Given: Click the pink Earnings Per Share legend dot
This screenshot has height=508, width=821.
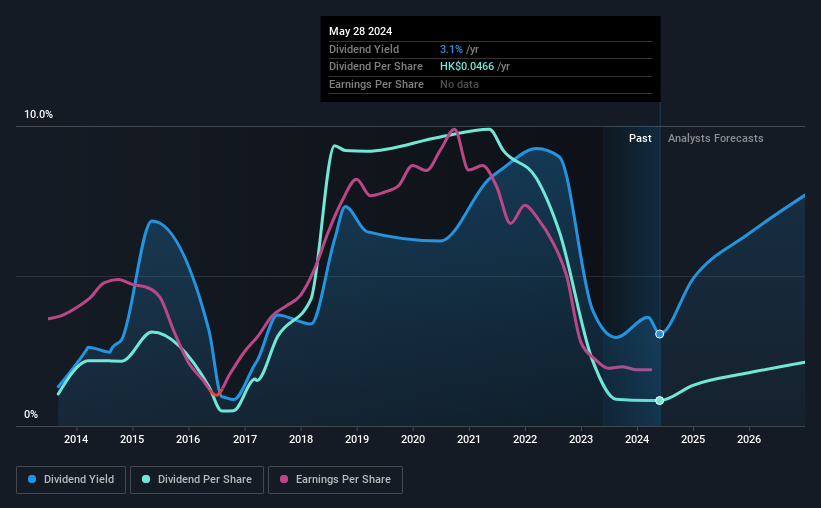Looking at the screenshot, I should tap(284, 479).
